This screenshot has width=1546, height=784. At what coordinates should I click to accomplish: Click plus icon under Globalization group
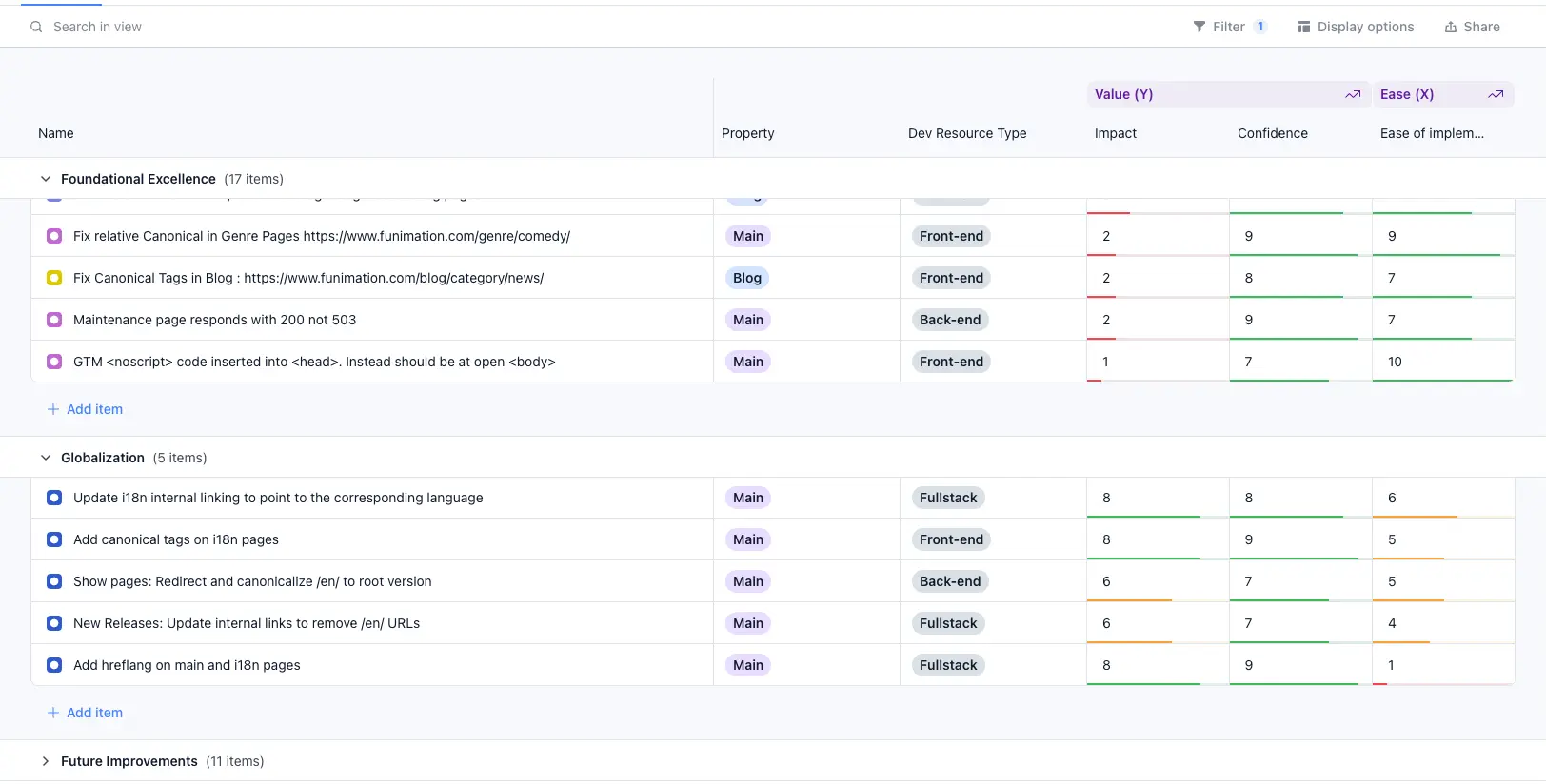pyautogui.click(x=53, y=713)
